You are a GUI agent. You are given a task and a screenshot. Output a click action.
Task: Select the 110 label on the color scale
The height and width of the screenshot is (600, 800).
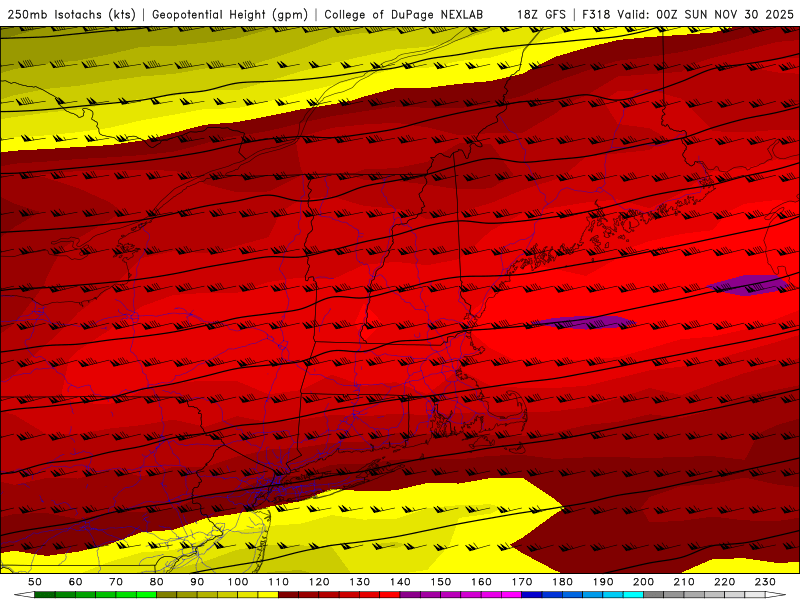279,582
